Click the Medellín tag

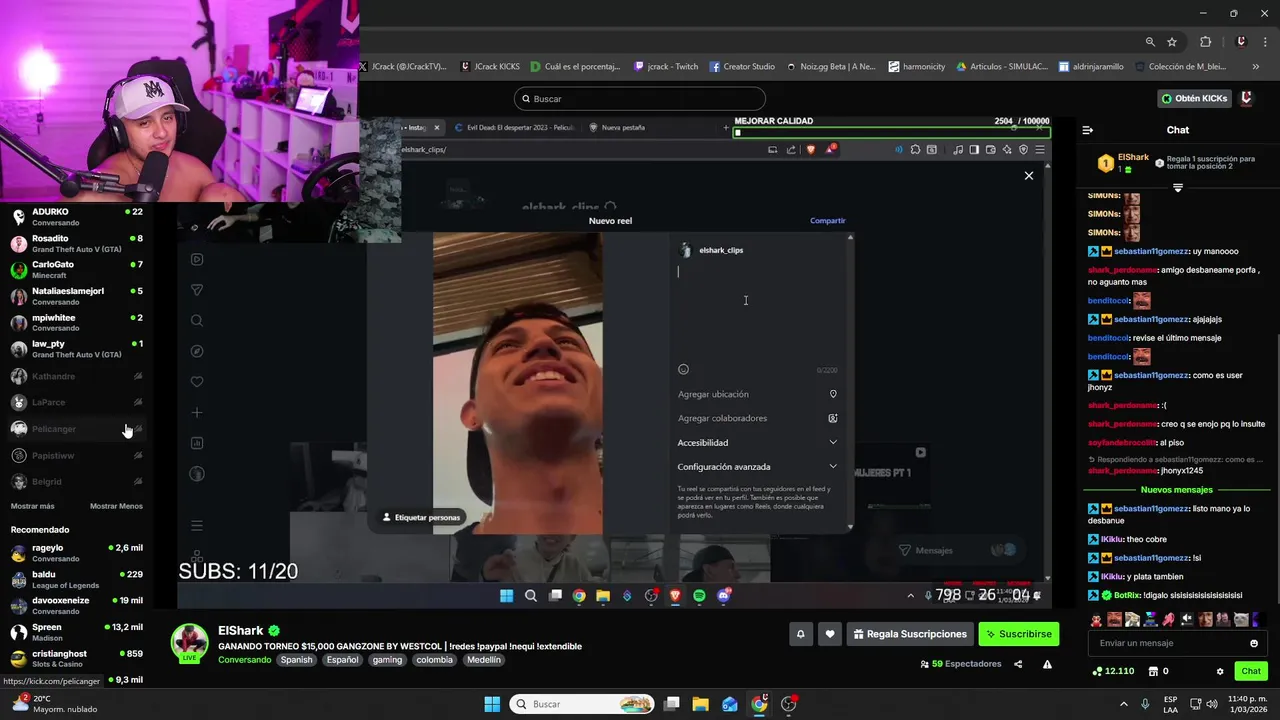(x=484, y=660)
